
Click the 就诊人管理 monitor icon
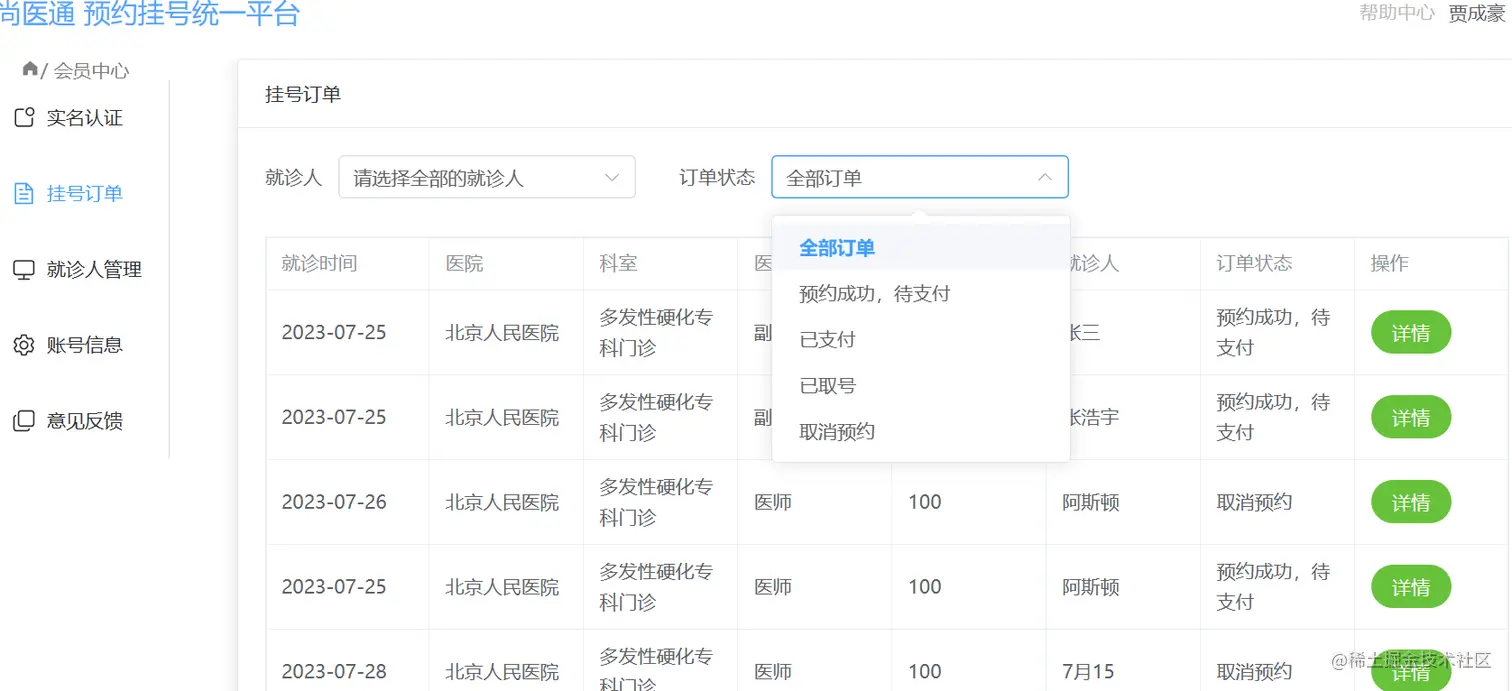point(24,270)
